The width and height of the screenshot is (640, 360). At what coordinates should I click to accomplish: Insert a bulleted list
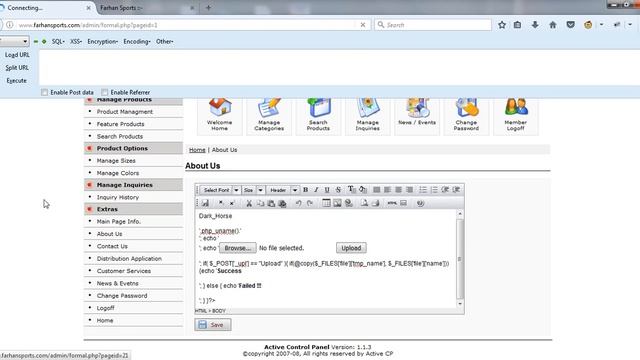point(423,190)
